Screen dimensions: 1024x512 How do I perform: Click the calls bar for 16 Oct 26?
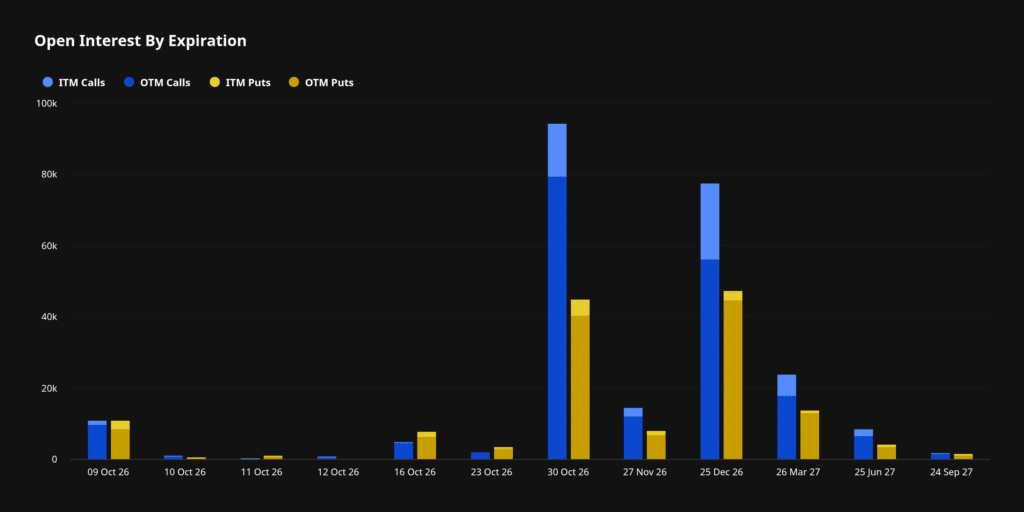(x=404, y=451)
